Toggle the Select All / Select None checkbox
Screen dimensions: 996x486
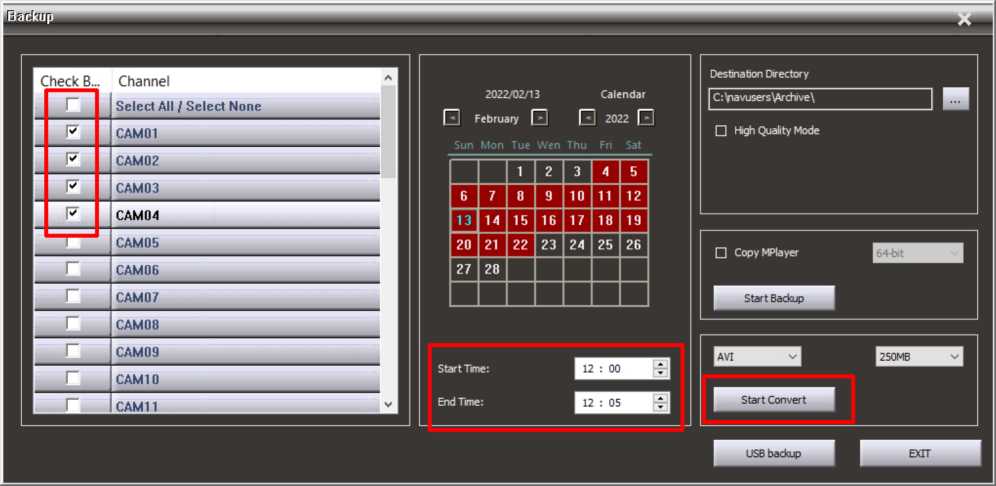73,105
